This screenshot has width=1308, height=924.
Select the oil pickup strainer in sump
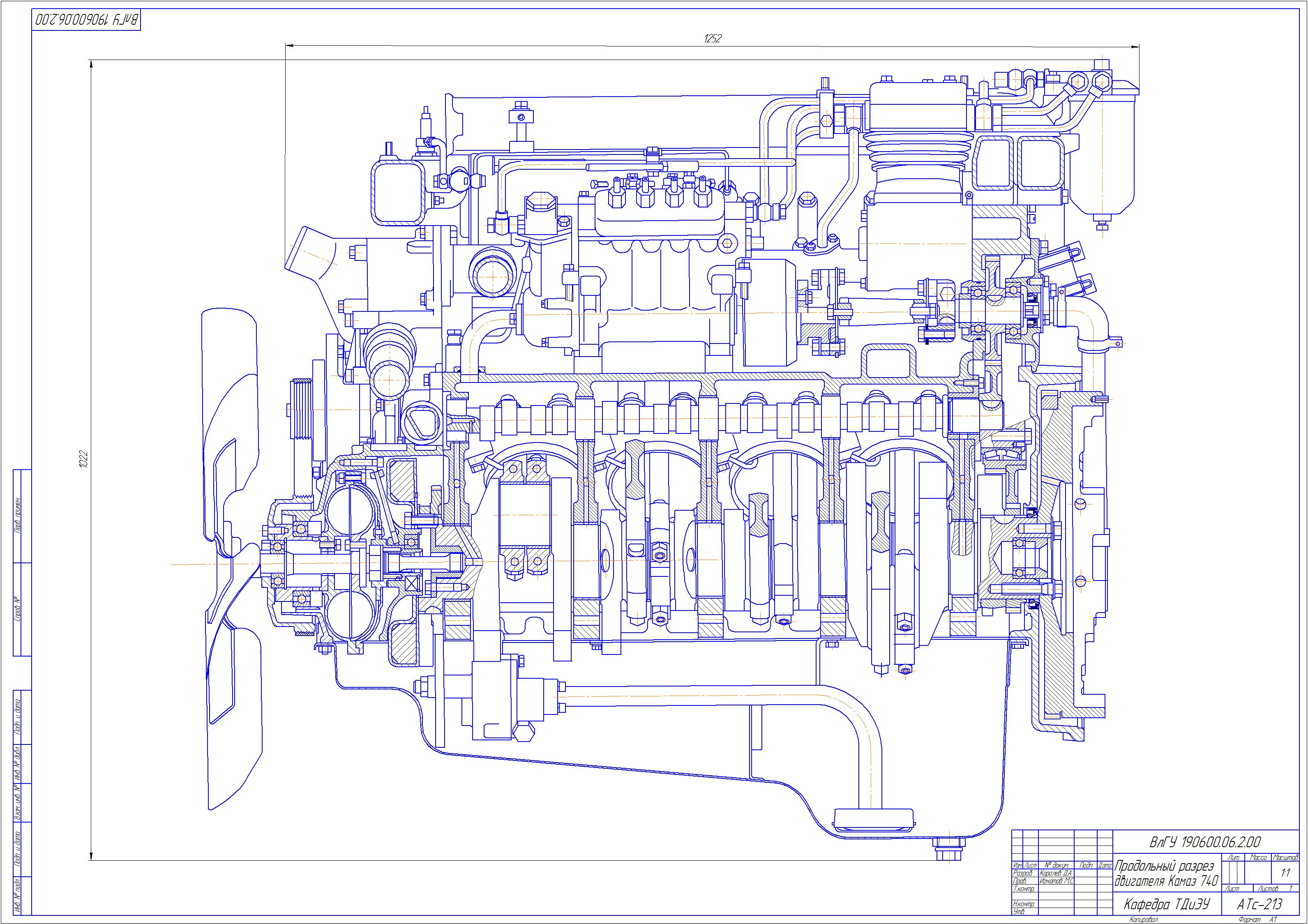click(x=874, y=821)
